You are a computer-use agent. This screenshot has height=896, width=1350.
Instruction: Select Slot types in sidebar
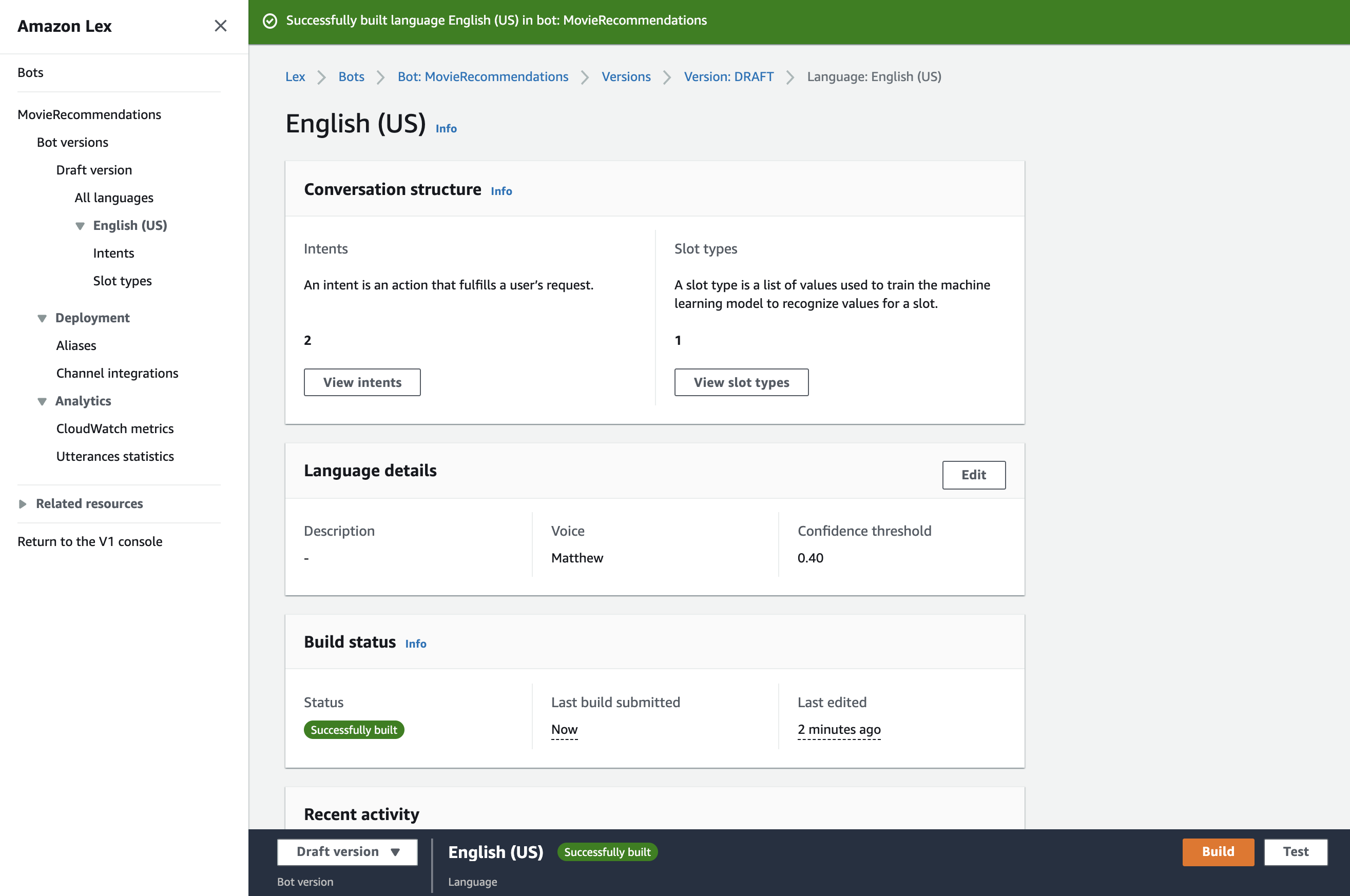click(x=122, y=281)
